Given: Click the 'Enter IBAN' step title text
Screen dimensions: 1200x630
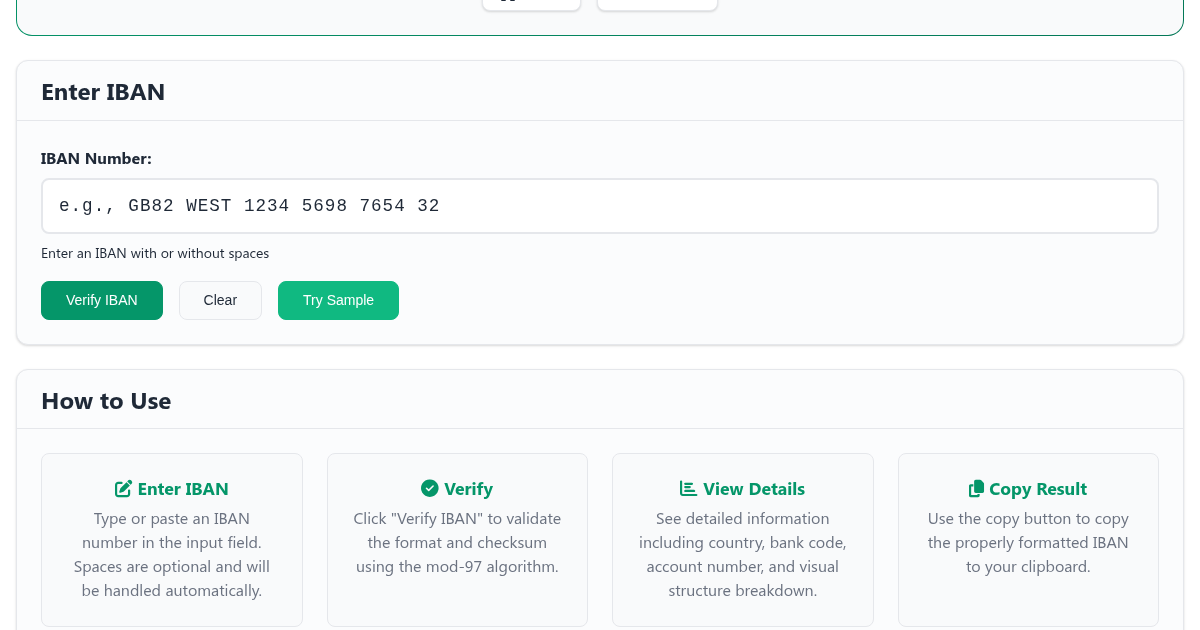Looking at the screenshot, I should coord(183,489).
